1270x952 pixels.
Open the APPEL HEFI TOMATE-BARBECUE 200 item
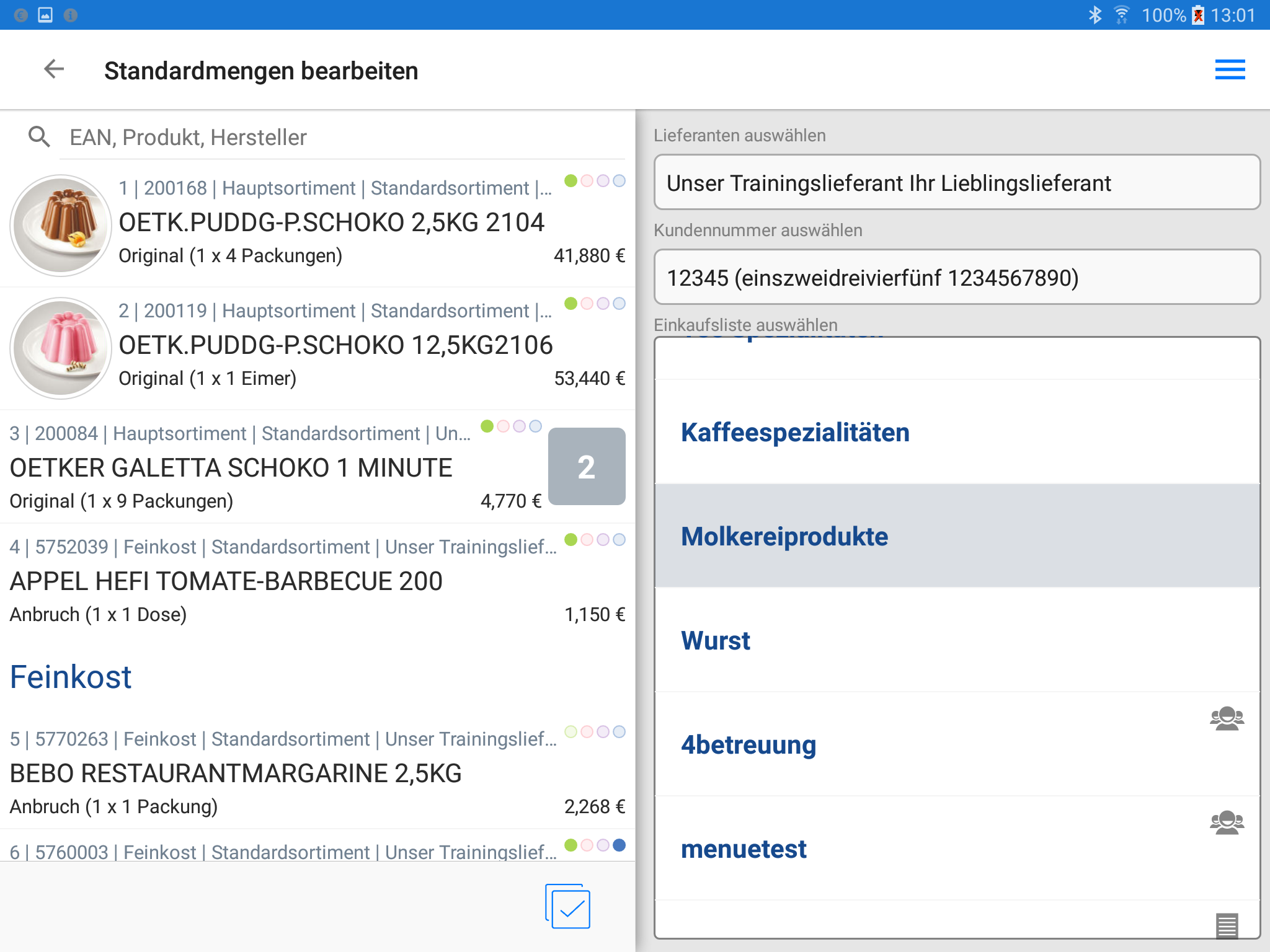tap(226, 581)
